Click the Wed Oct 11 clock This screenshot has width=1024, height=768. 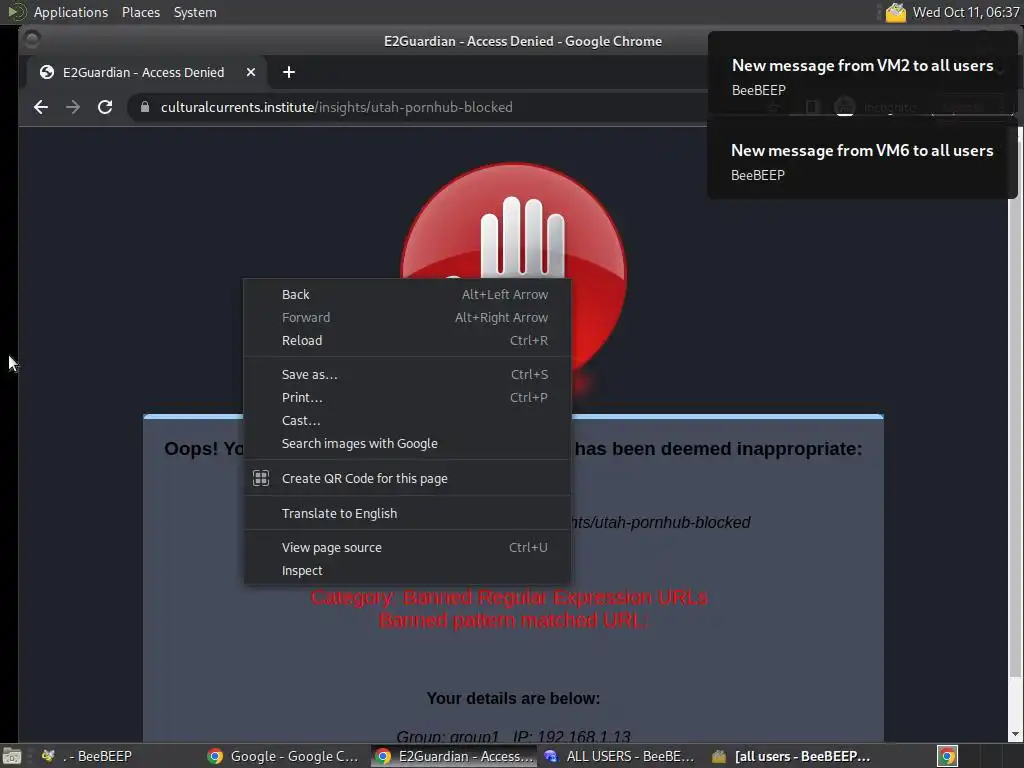pos(966,12)
